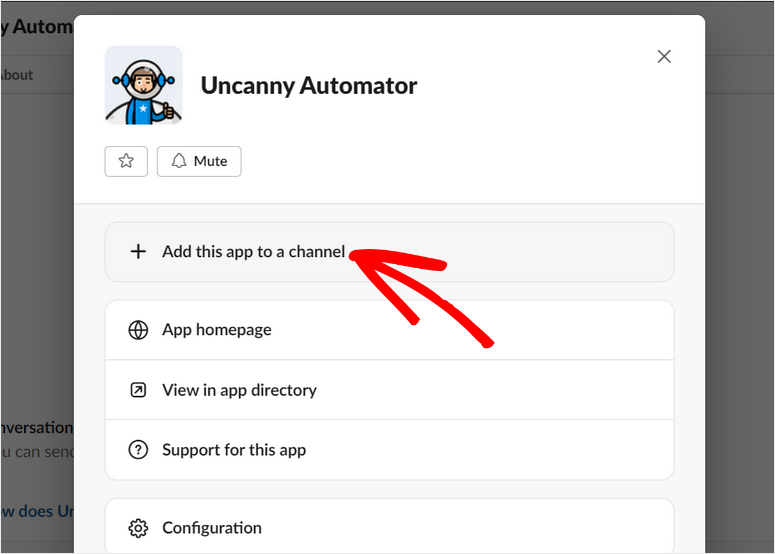This screenshot has height=554, width=775.
Task: Click the app name header behind the dialog
Action: coord(36,27)
